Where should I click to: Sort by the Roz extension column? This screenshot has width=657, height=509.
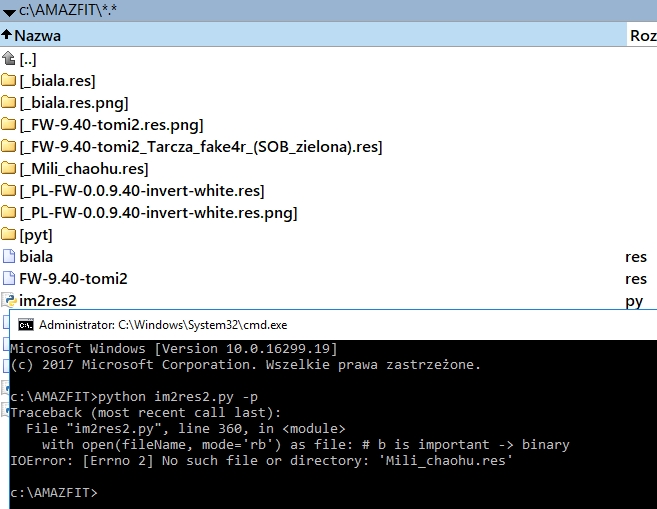point(642,35)
